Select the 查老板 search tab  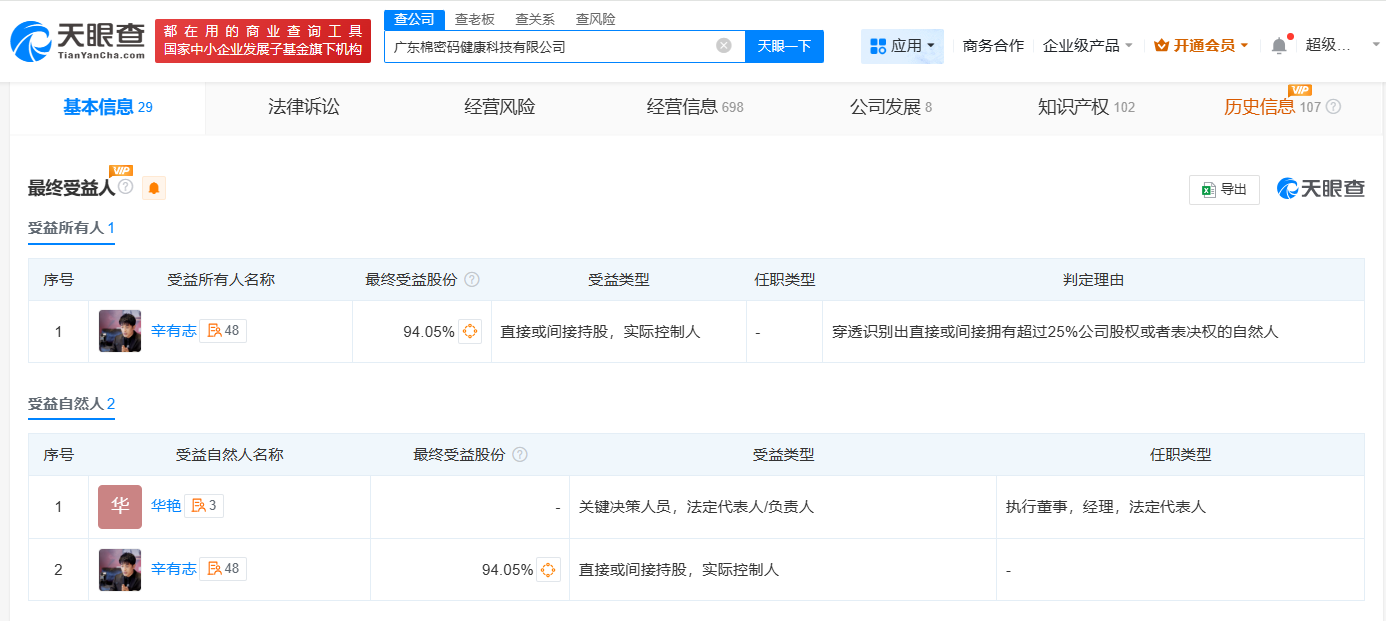pyautogui.click(x=472, y=18)
